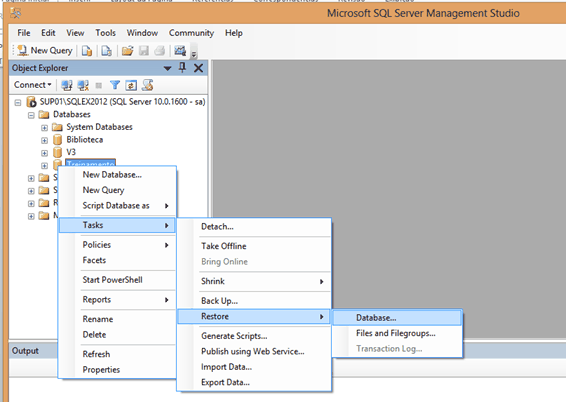Select the Biblioteca database

coord(84,140)
